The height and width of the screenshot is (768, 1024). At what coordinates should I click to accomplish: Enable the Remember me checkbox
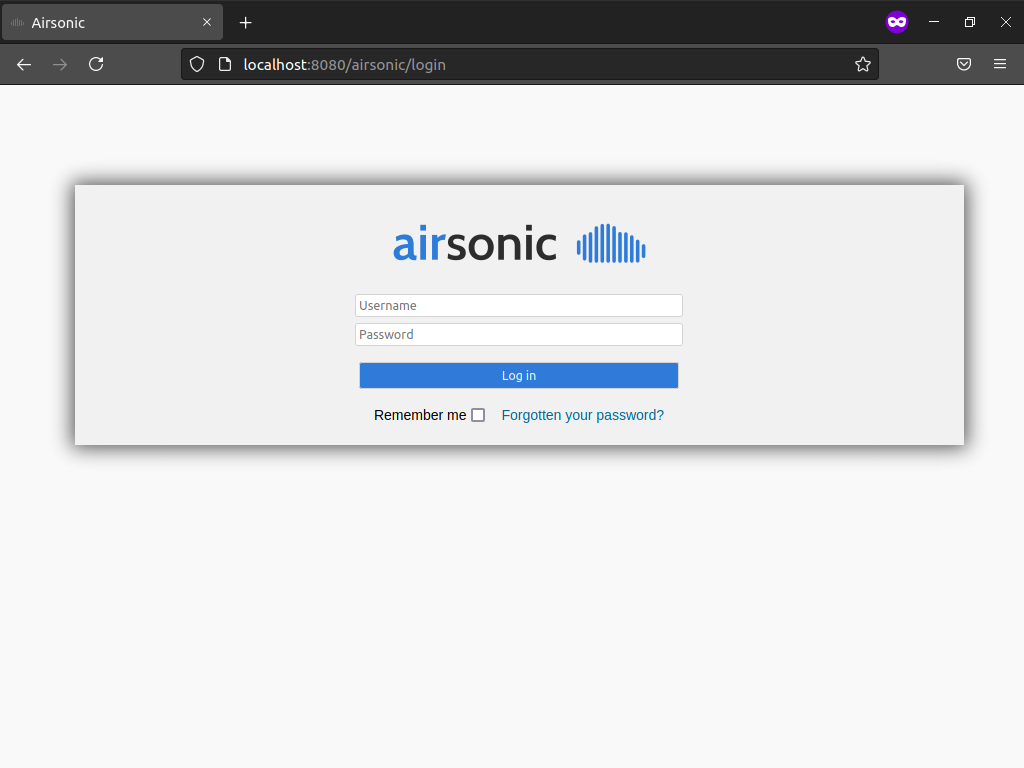(x=478, y=415)
